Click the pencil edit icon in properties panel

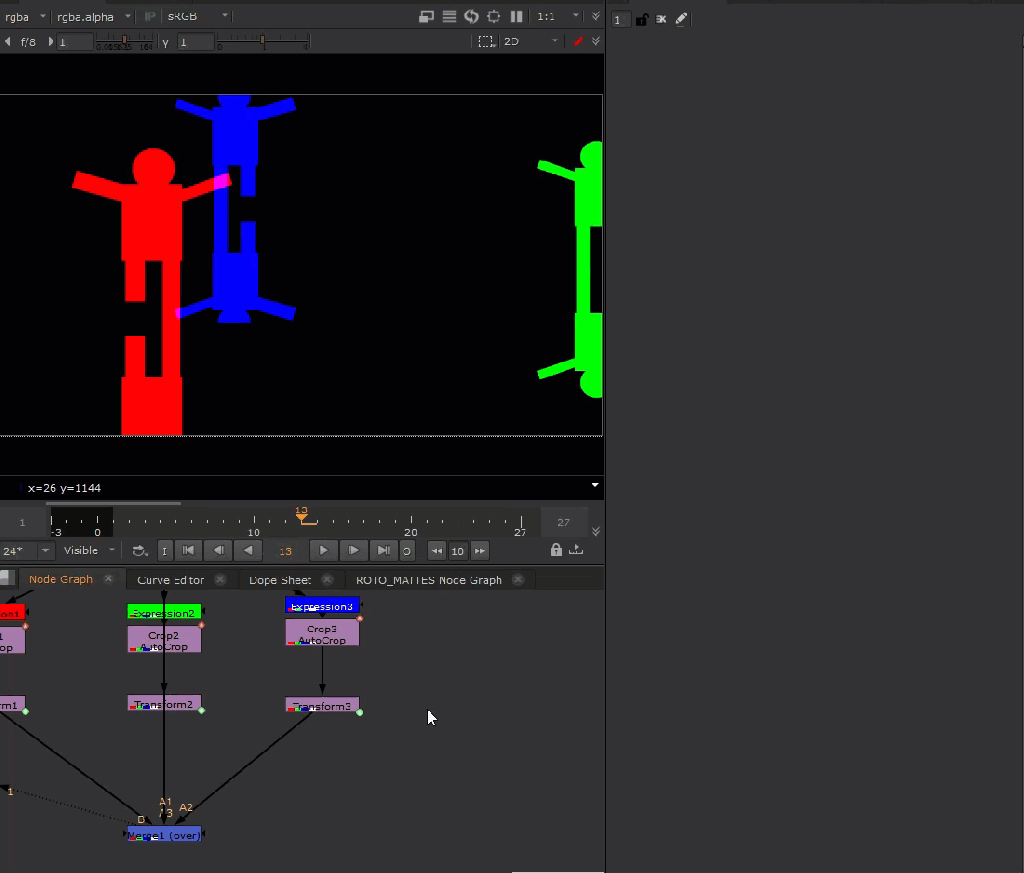(681, 19)
